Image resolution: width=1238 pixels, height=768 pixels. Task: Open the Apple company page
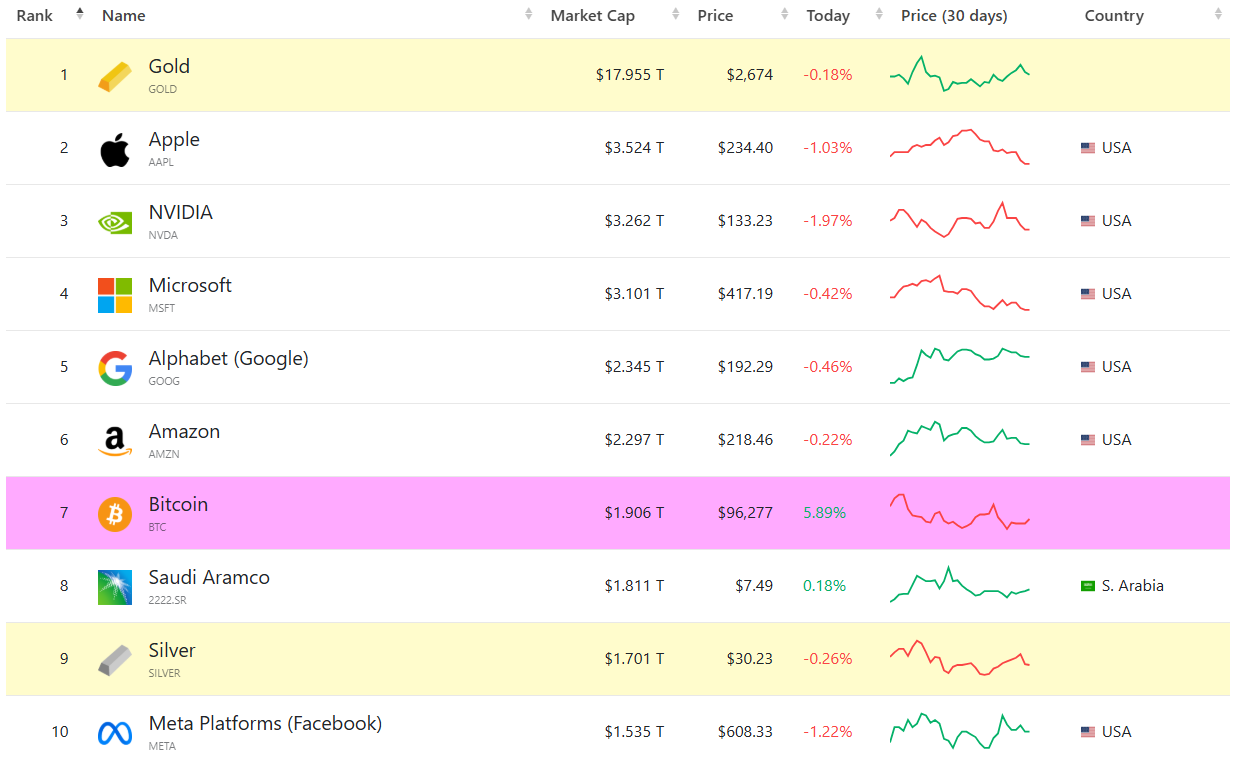tap(174, 139)
